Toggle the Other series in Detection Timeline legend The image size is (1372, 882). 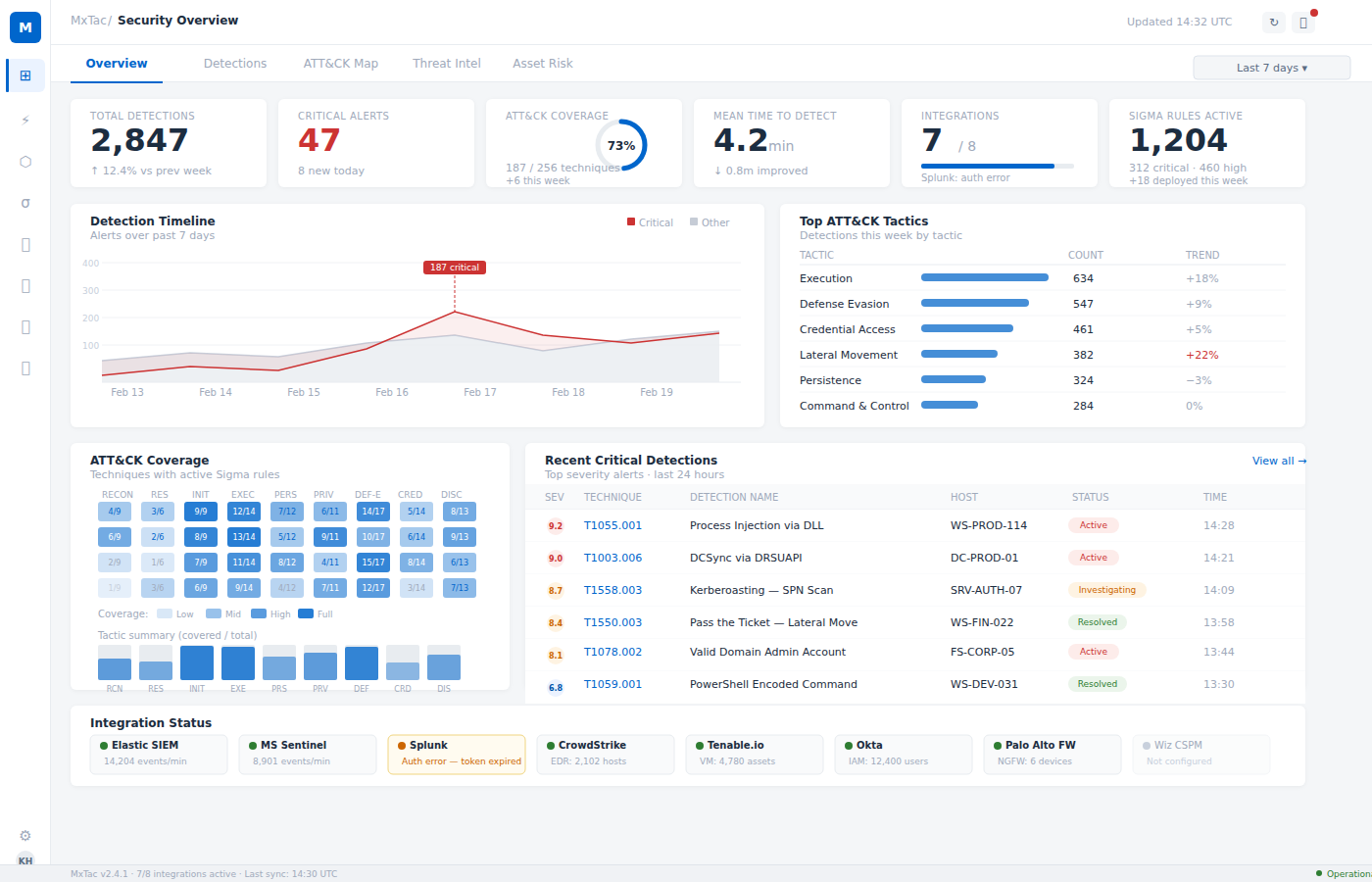coord(709,221)
